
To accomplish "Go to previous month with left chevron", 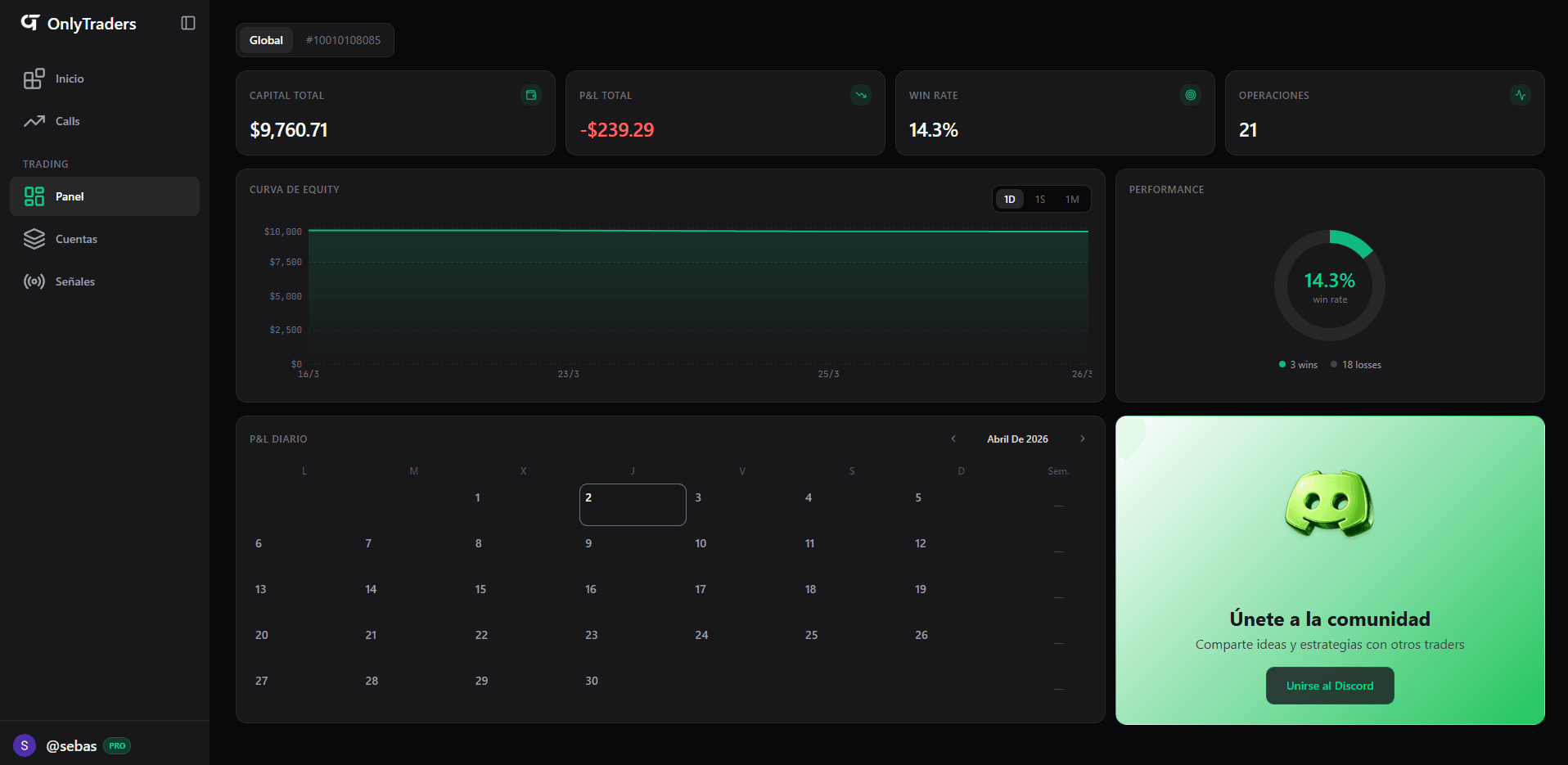I will pyautogui.click(x=953, y=439).
